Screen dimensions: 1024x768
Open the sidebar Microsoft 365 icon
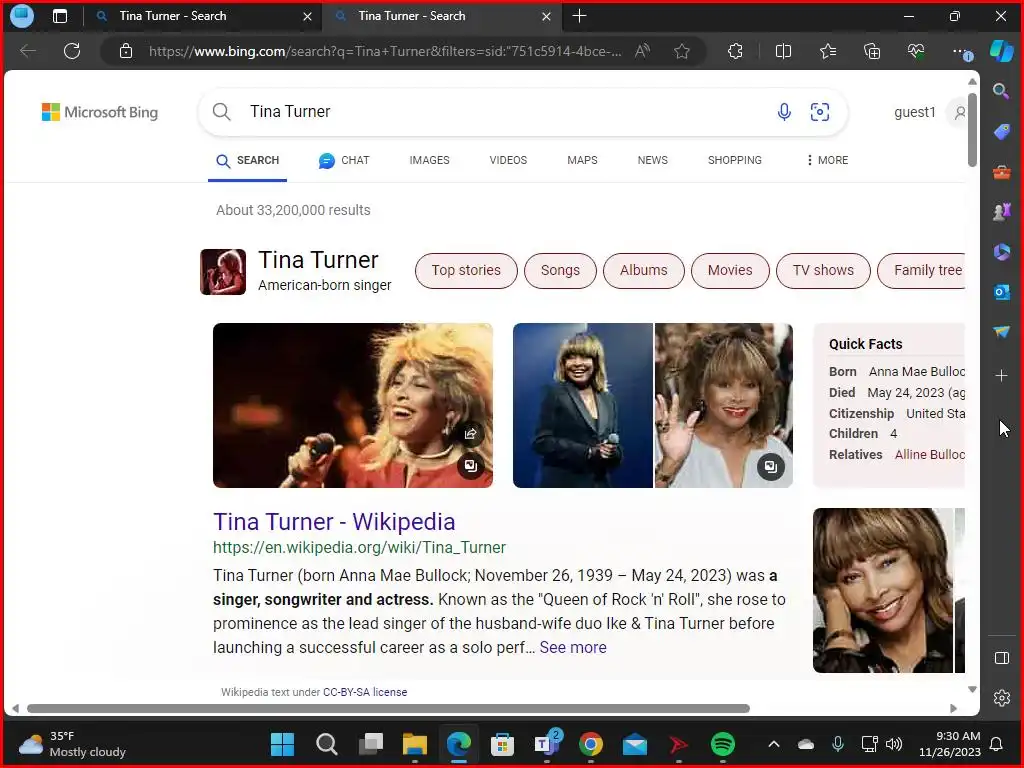pos(1001,252)
